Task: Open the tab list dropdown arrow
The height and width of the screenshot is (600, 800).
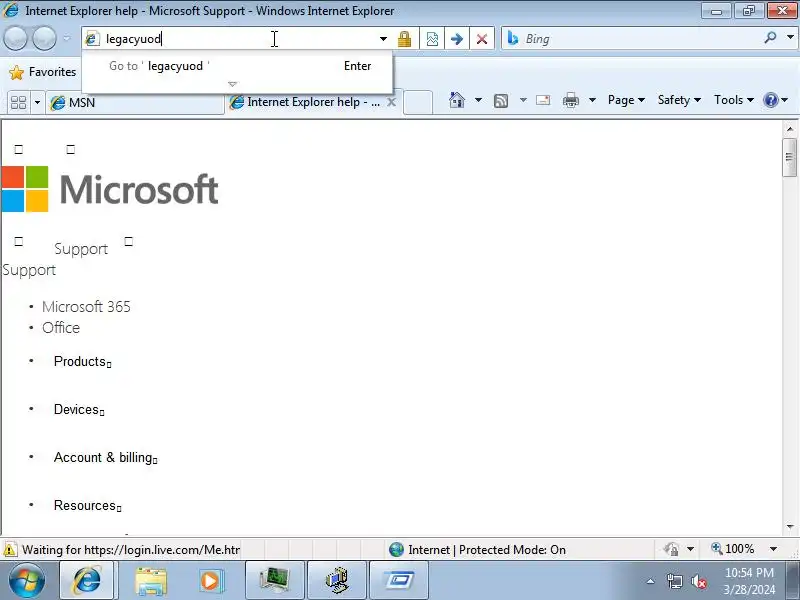Action: point(37,103)
